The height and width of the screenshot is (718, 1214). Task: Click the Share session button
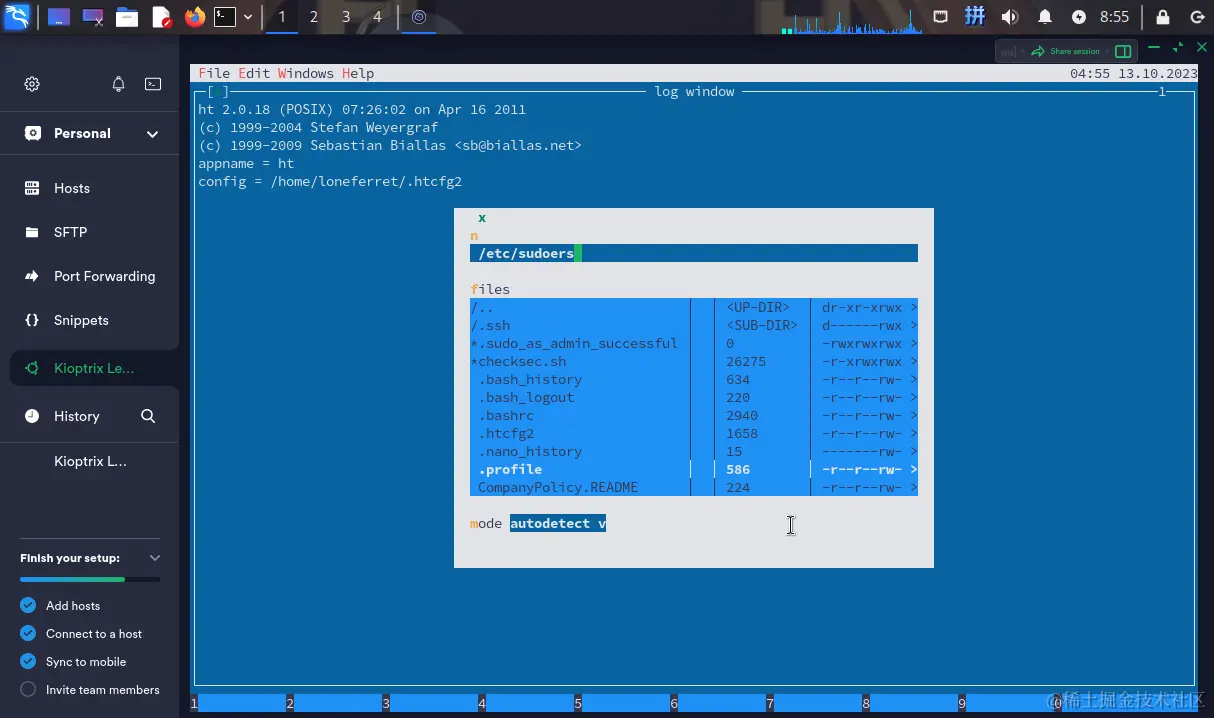(x=1066, y=51)
